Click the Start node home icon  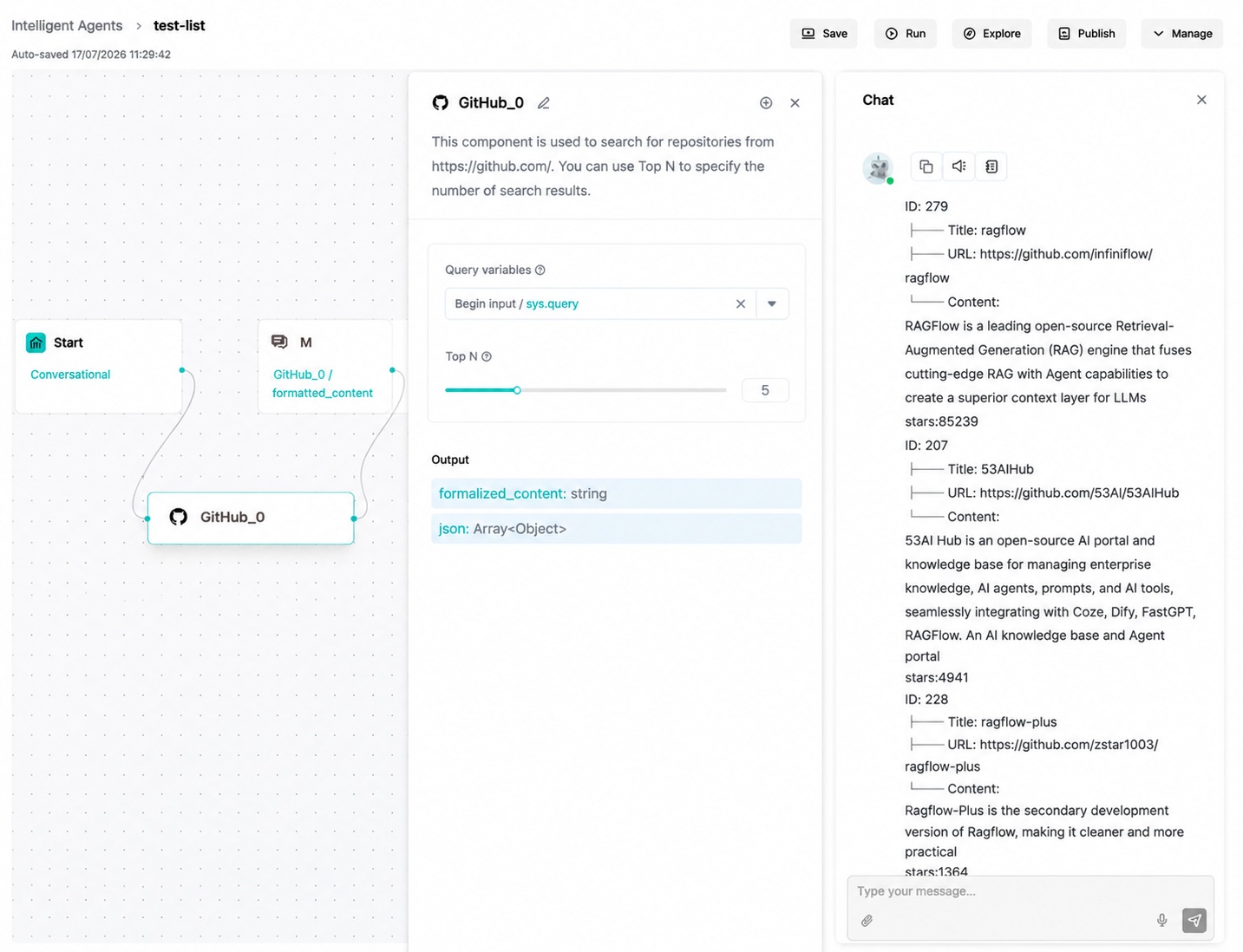[36, 342]
